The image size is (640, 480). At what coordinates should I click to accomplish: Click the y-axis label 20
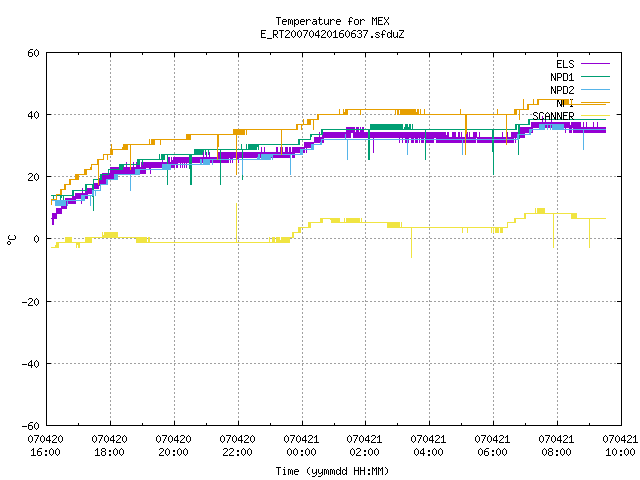pyautogui.click(x=33, y=177)
